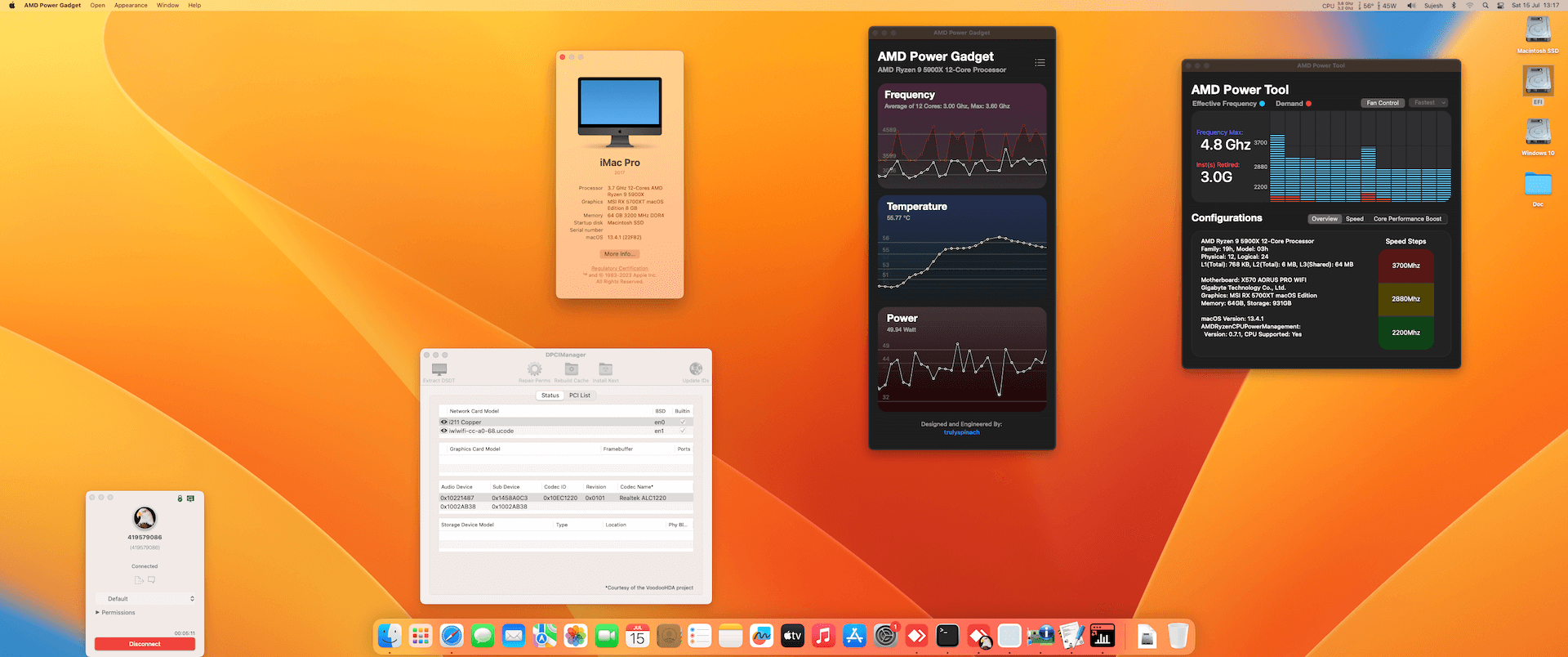This screenshot has width=1568, height=657.
Task: Toggle eye icon for iwlwifi-cc-a0-68.ucode row
Action: coord(444,431)
